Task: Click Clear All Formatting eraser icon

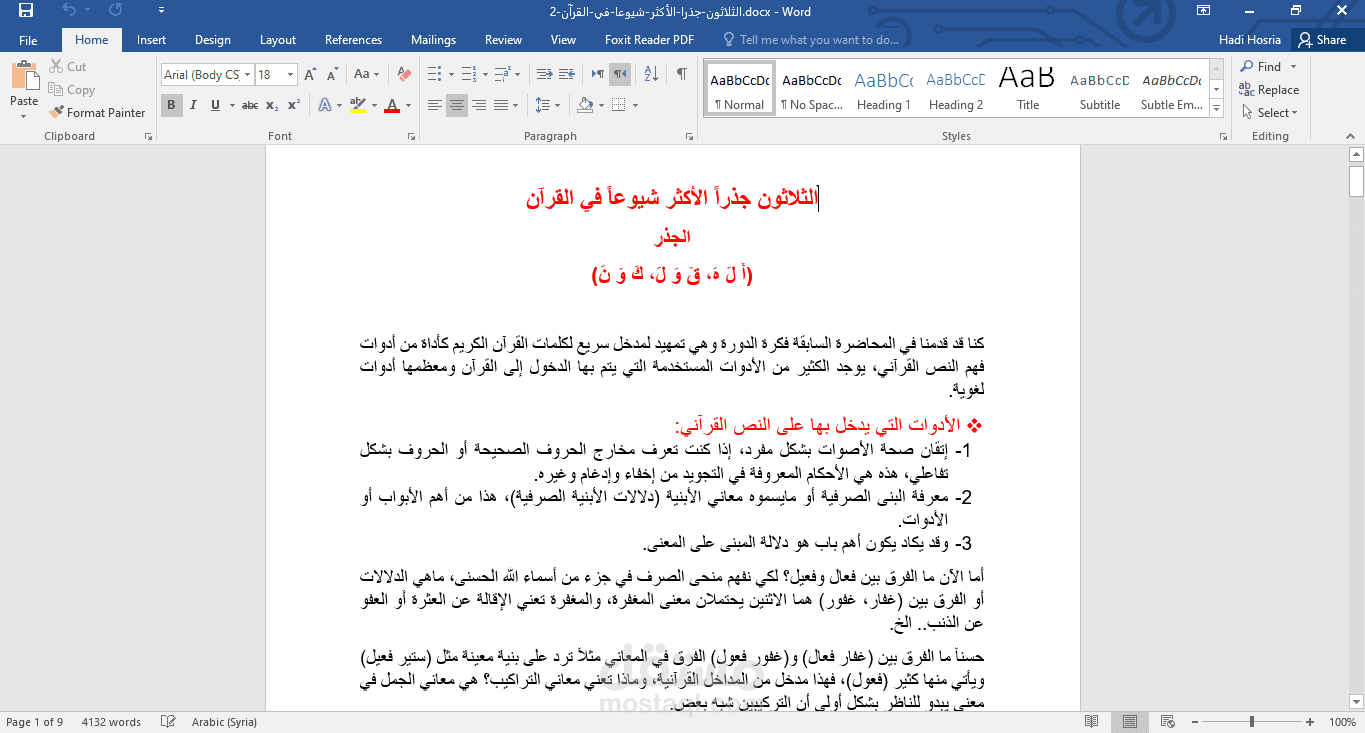Action: [404, 74]
